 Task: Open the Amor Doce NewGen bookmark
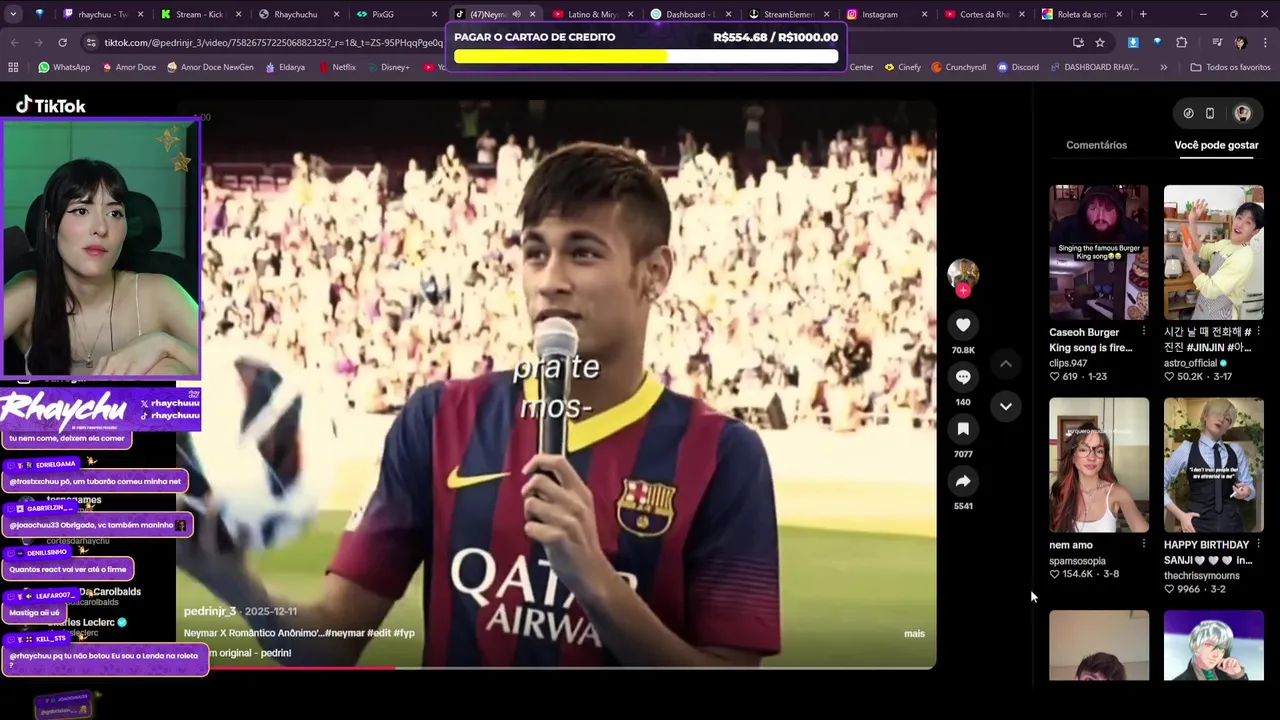click(x=209, y=67)
